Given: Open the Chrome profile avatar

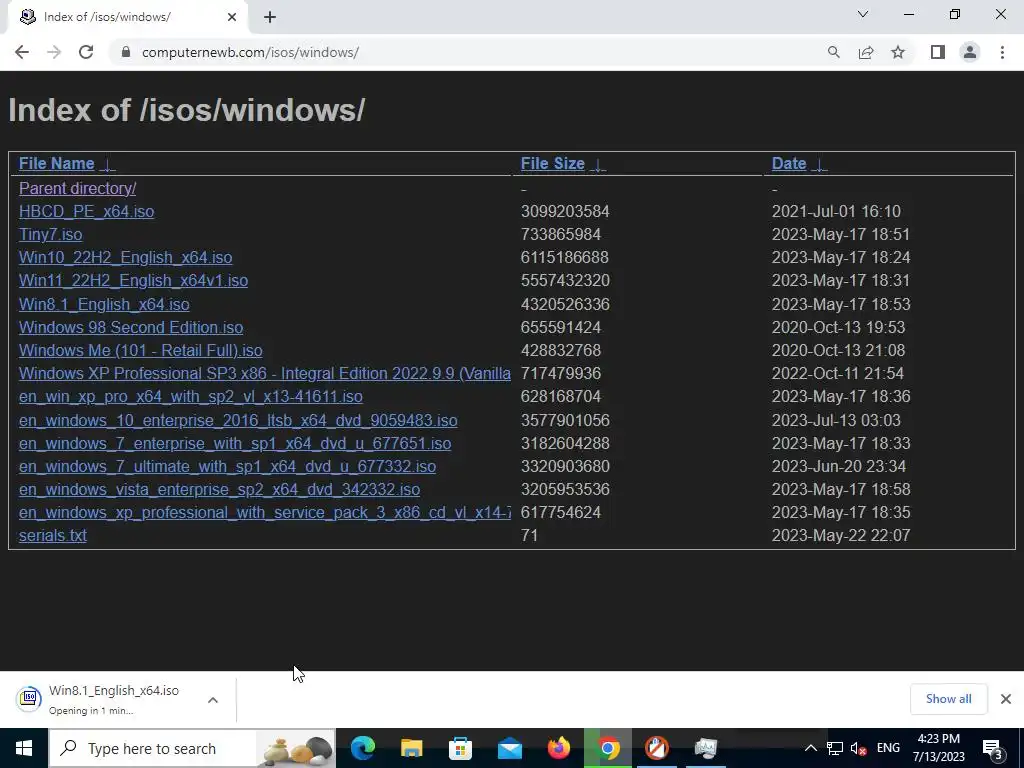Looking at the screenshot, I should (x=970, y=52).
